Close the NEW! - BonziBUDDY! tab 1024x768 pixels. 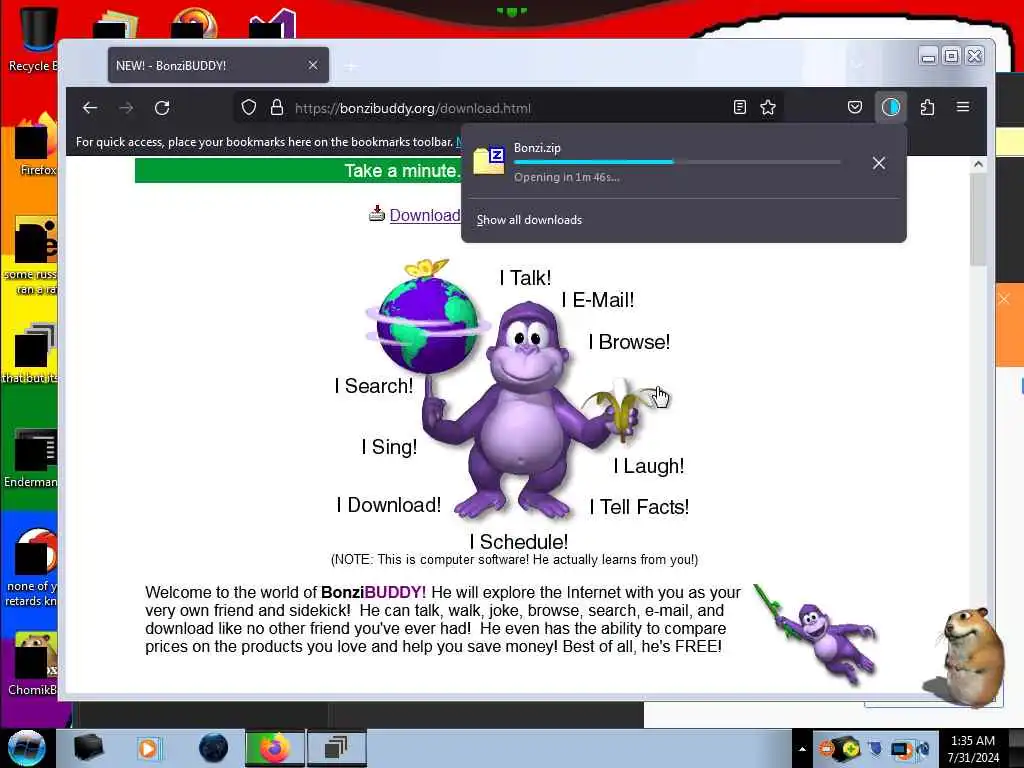[313, 65]
